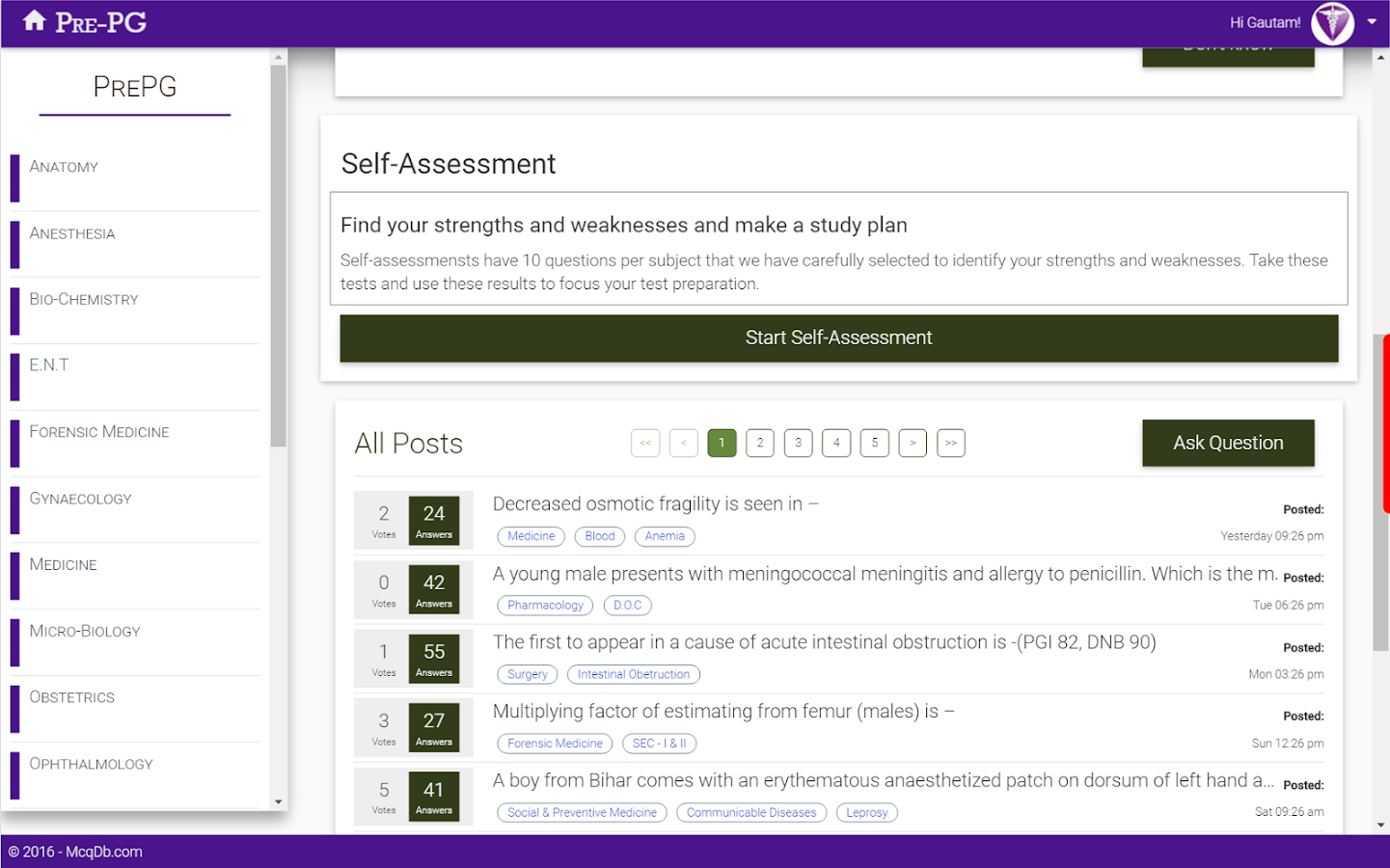Go to previous page of posts
Viewport: 1390px width, 868px height.
point(684,443)
